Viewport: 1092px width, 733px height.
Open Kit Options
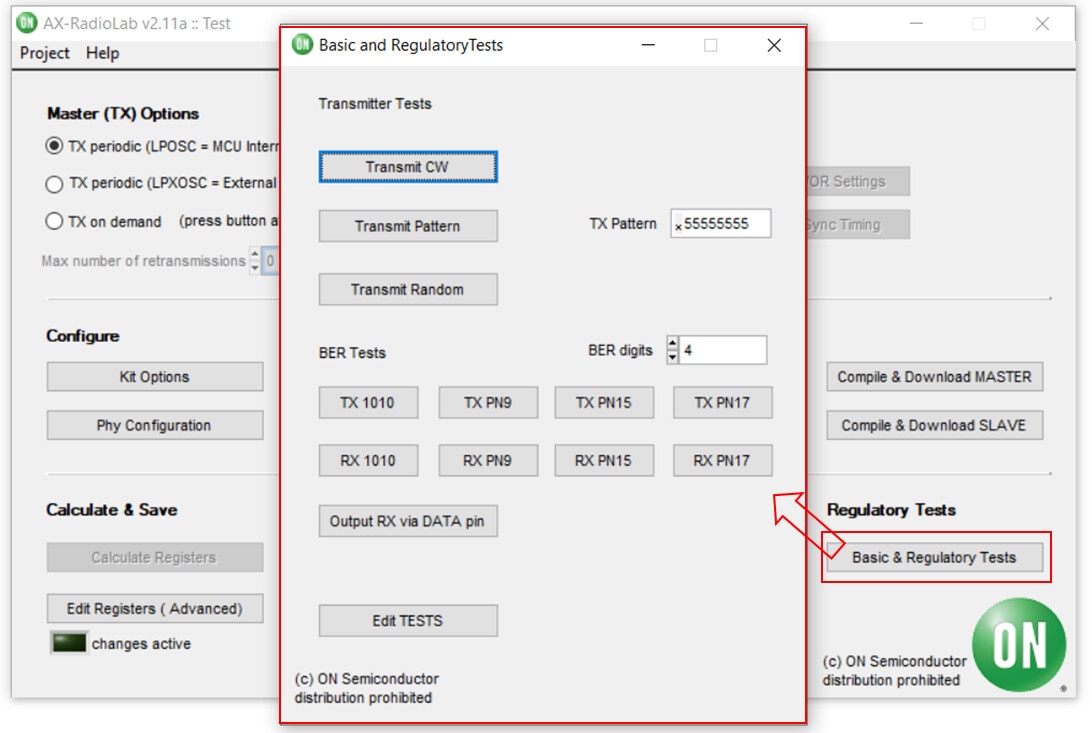click(155, 377)
